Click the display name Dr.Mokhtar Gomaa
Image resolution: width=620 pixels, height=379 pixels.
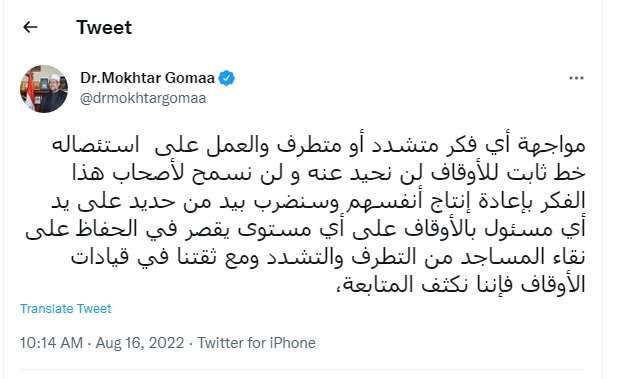[x=147, y=78]
